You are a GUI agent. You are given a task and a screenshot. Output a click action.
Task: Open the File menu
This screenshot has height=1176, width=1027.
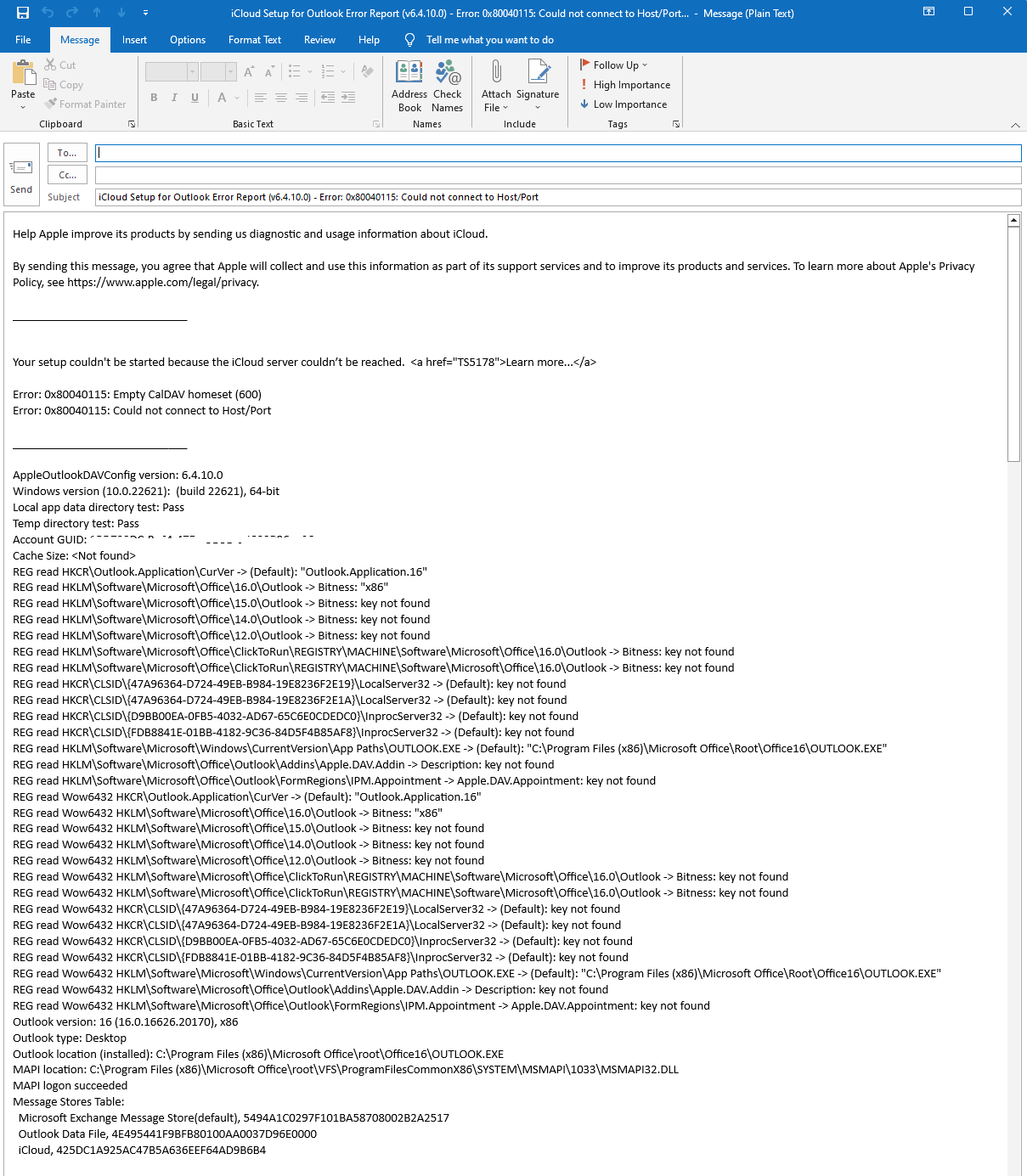(x=23, y=40)
